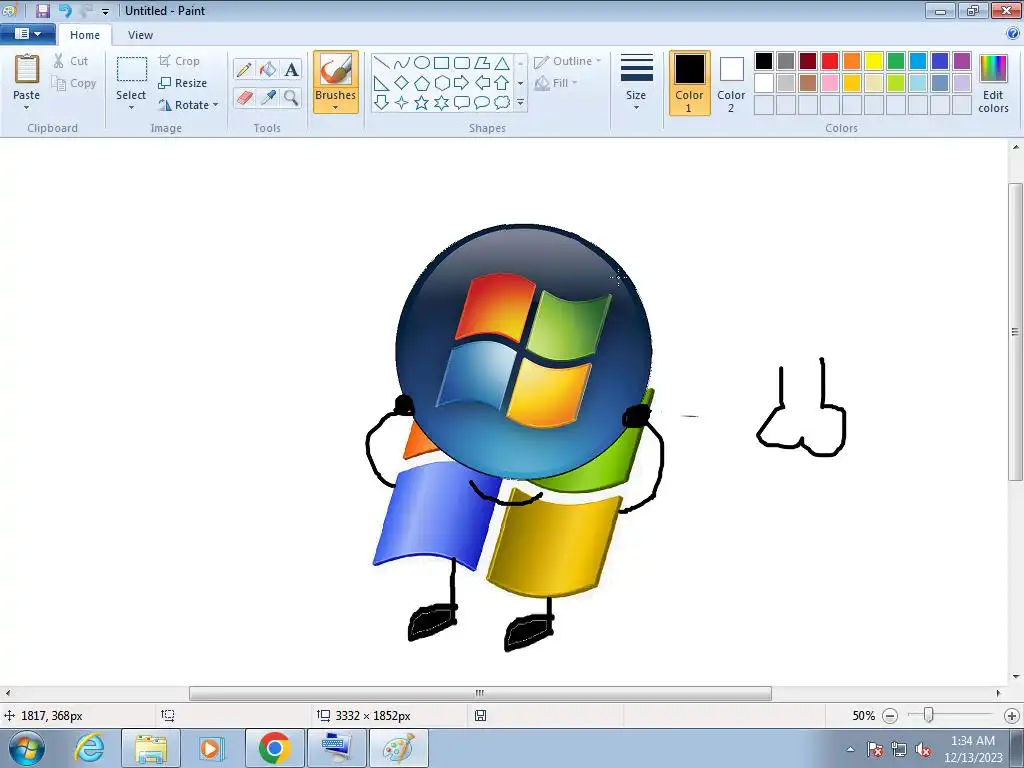This screenshot has width=1024, height=768.
Task: Pick the red color swatch
Action: 830,61
